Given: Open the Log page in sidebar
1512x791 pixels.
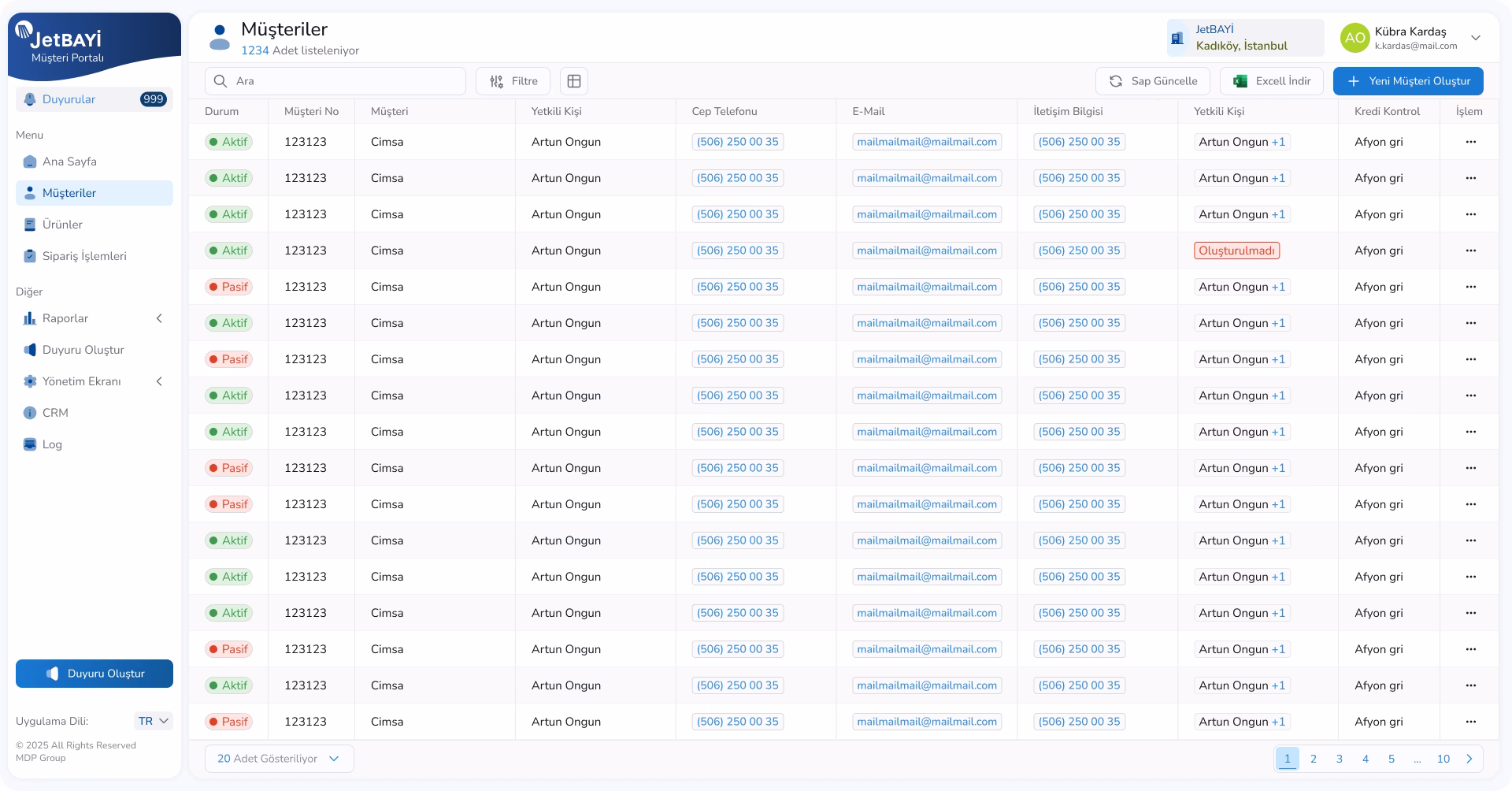Looking at the screenshot, I should 52,444.
